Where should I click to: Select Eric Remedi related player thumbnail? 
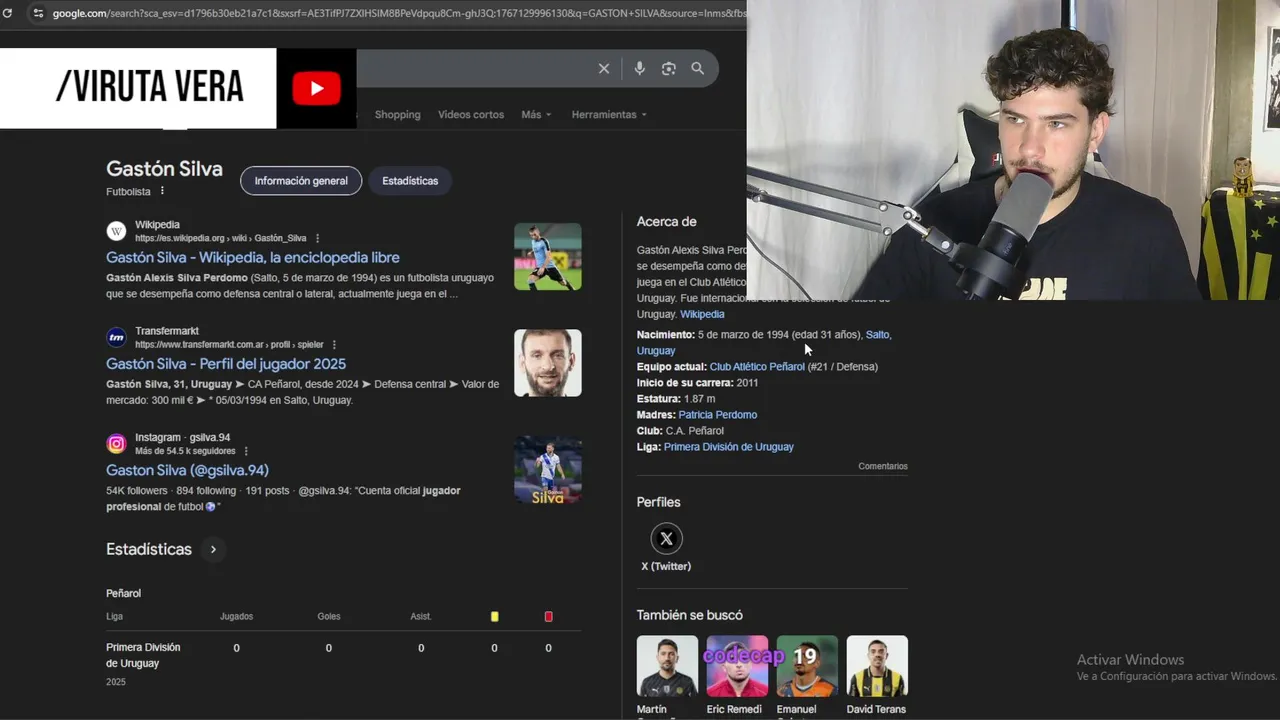(x=737, y=666)
